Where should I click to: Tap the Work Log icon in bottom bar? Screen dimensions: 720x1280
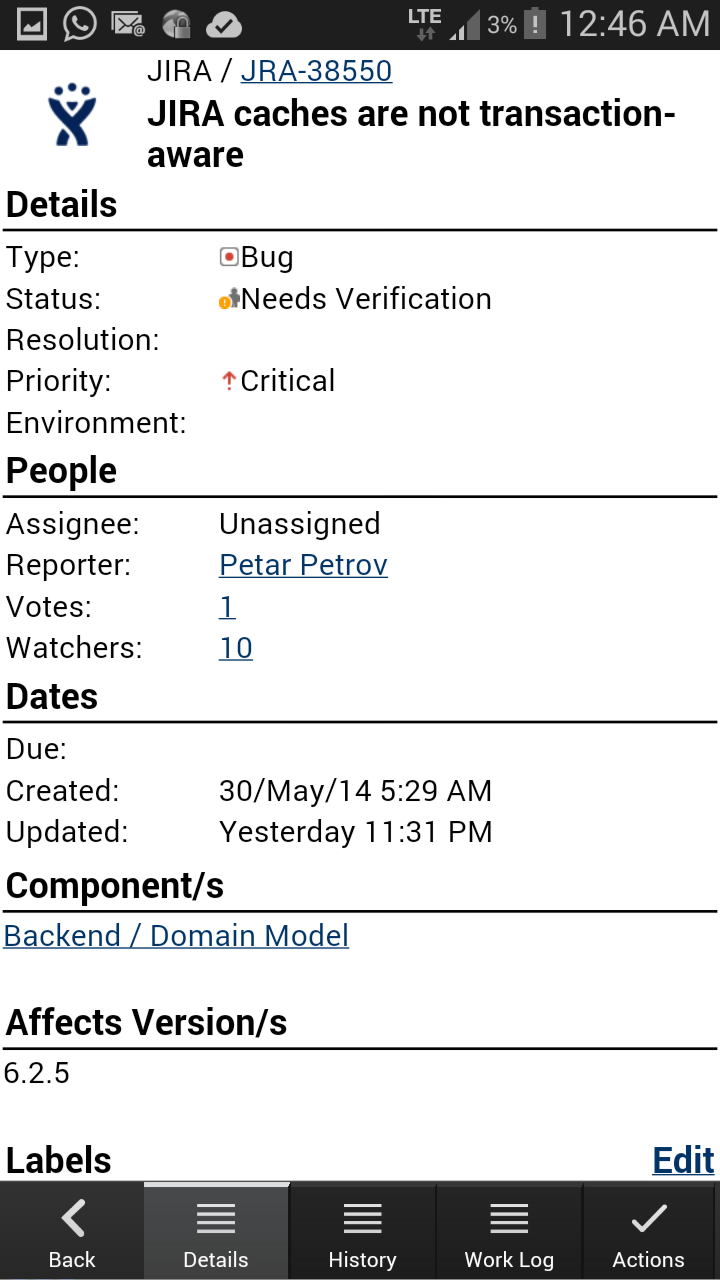[x=509, y=1218]
